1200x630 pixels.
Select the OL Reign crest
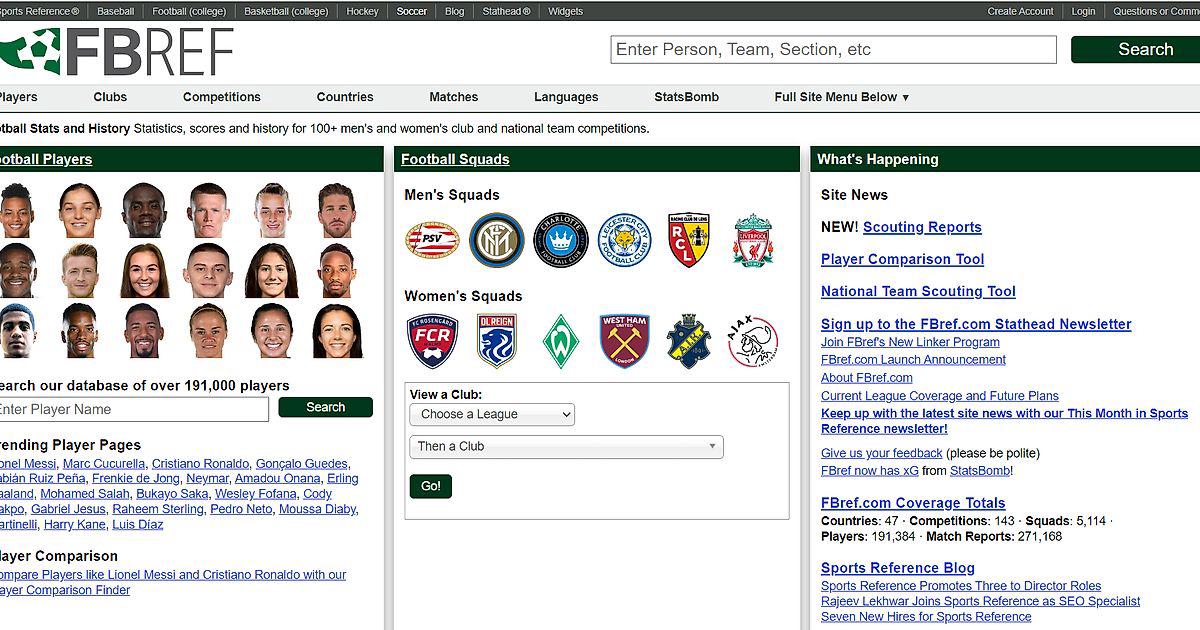pos(497,341)
